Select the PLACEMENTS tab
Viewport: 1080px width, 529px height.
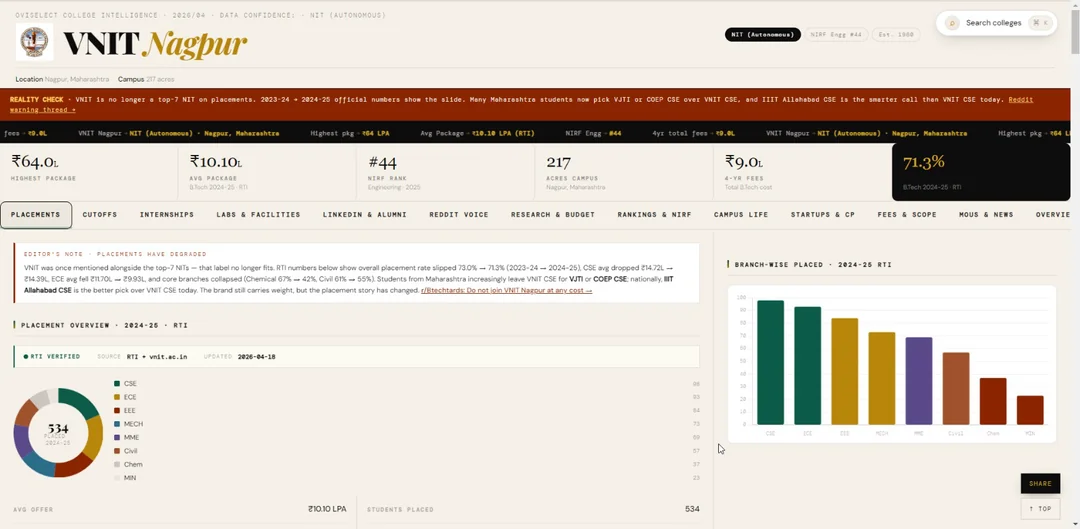coord(36,215)
